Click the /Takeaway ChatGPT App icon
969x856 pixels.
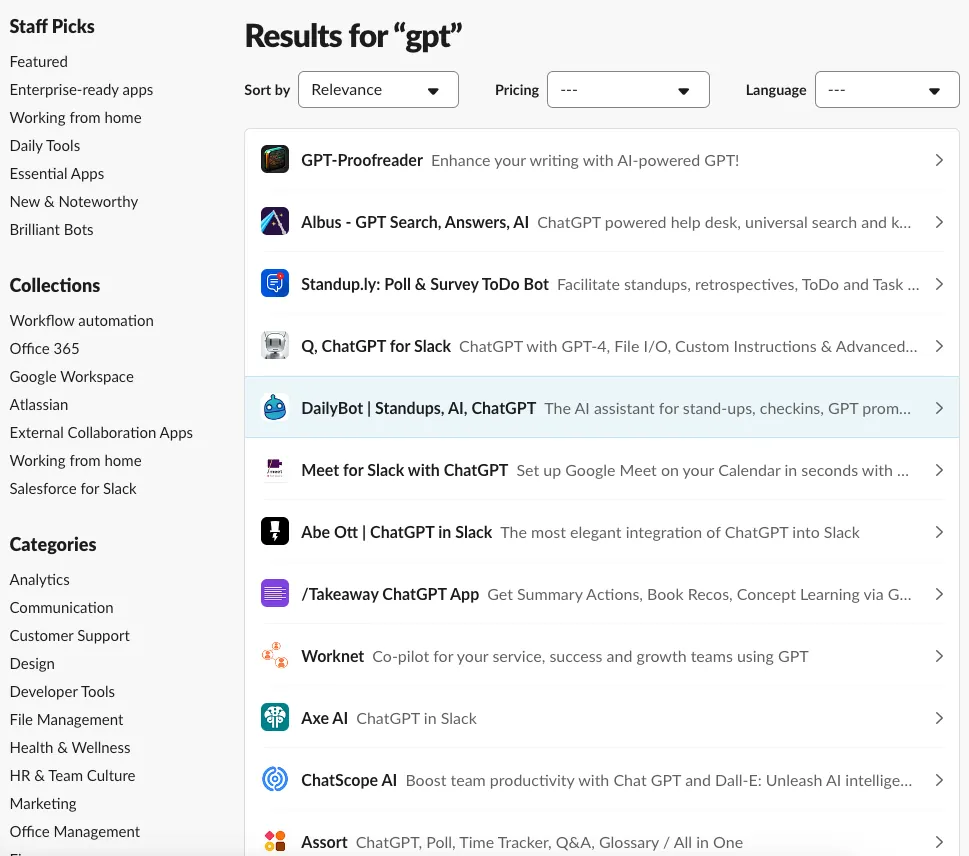275,594
